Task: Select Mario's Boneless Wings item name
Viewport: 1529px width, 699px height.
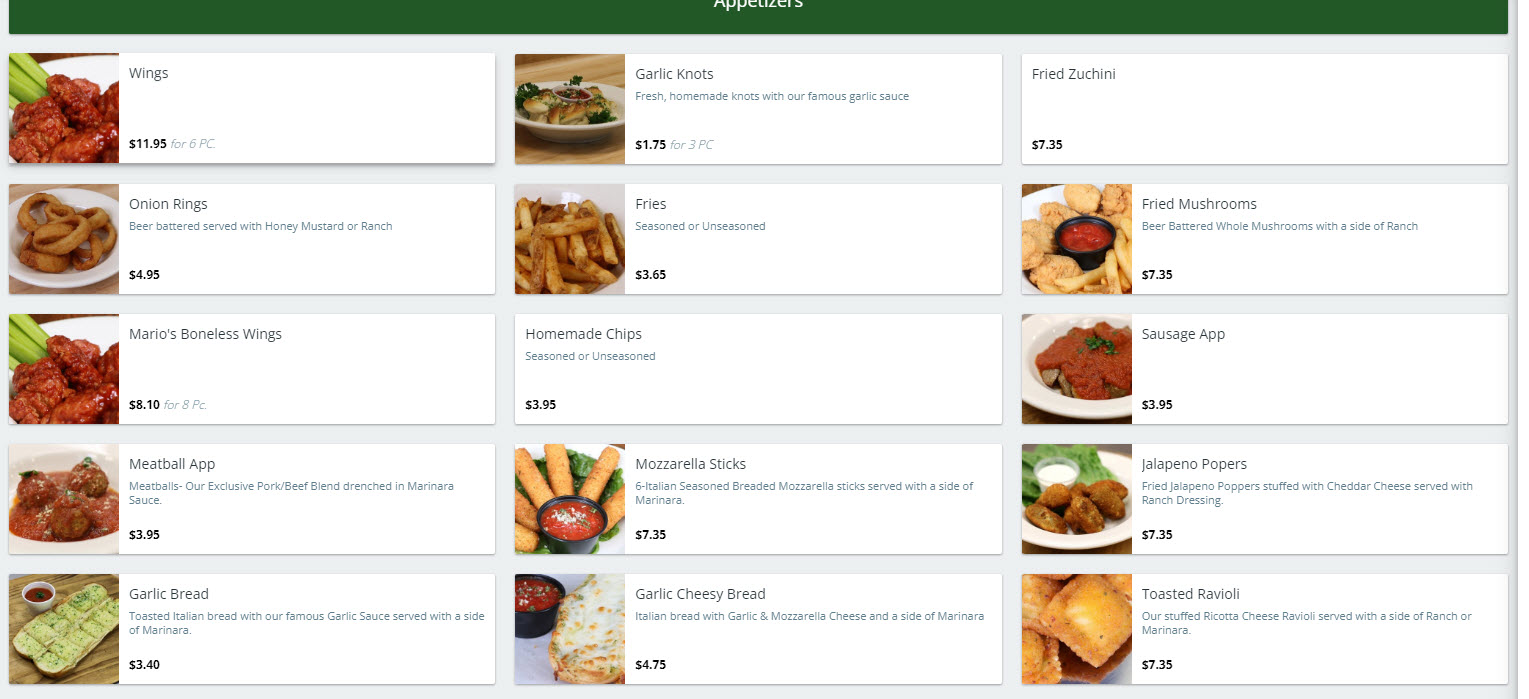Action: tap(205, 334)
